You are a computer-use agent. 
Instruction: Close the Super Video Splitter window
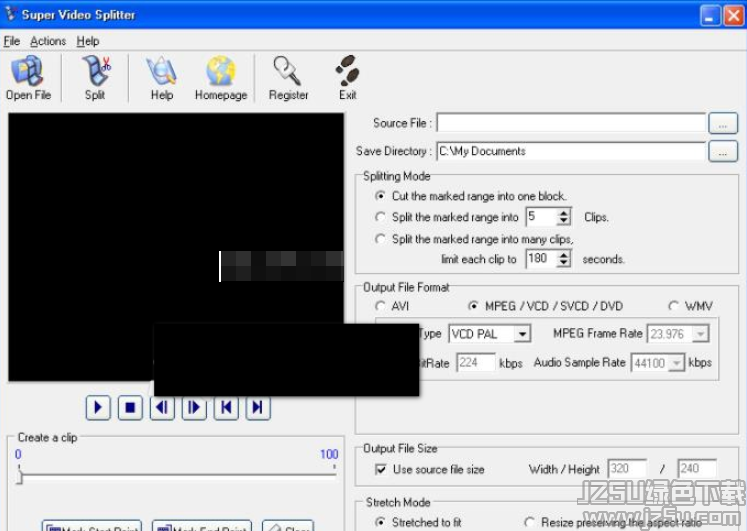point(733,16)
